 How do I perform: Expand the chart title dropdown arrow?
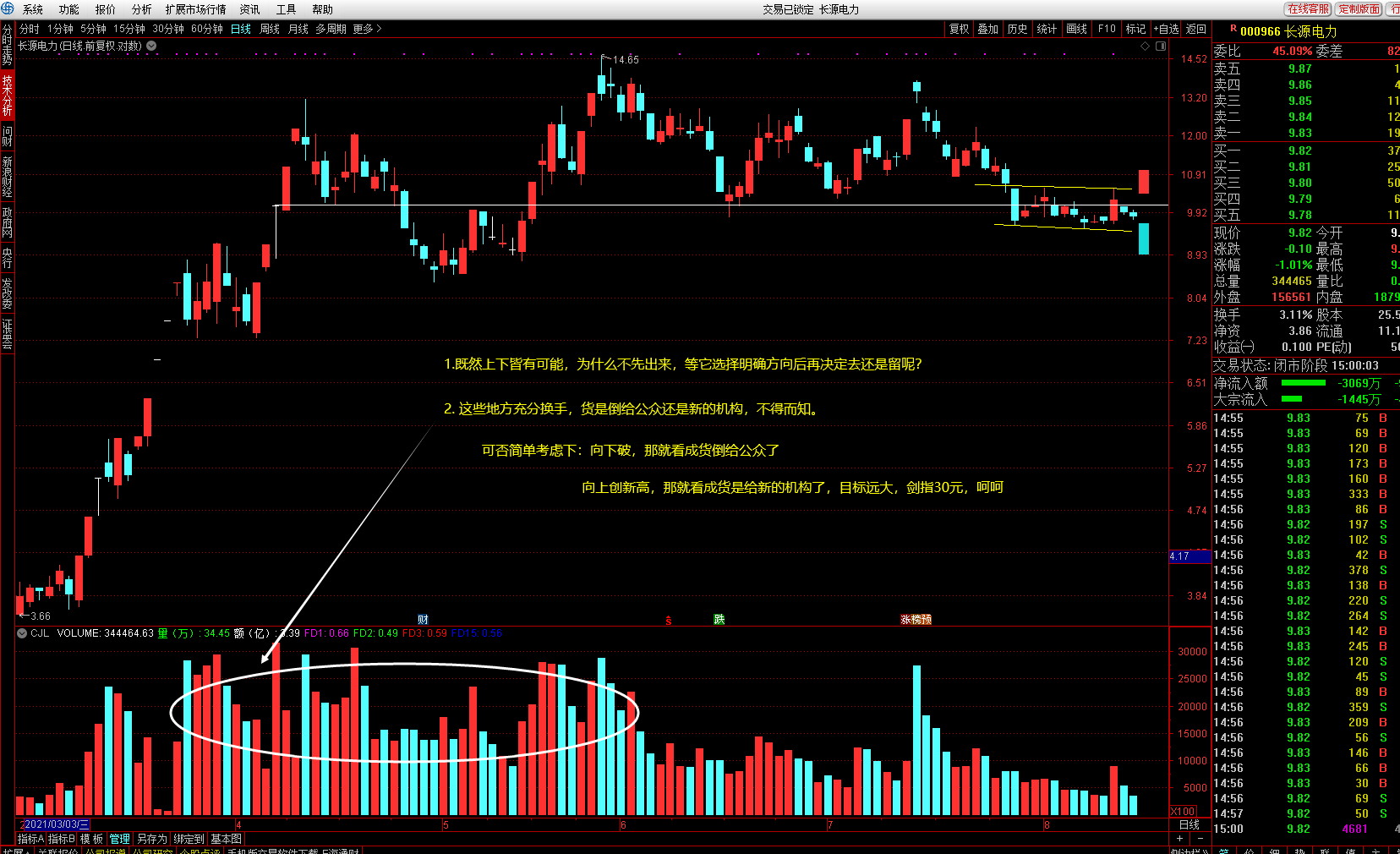click(x=151, y=46)
